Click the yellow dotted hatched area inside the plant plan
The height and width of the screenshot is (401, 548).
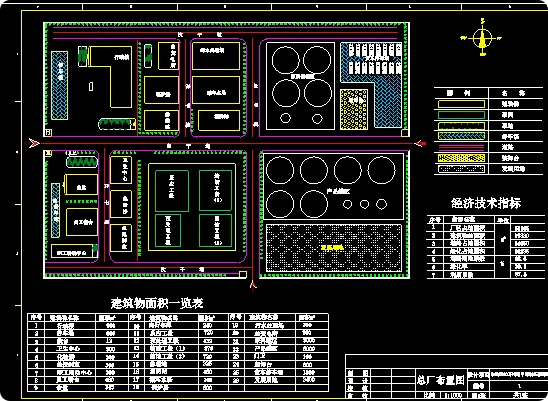354,109
